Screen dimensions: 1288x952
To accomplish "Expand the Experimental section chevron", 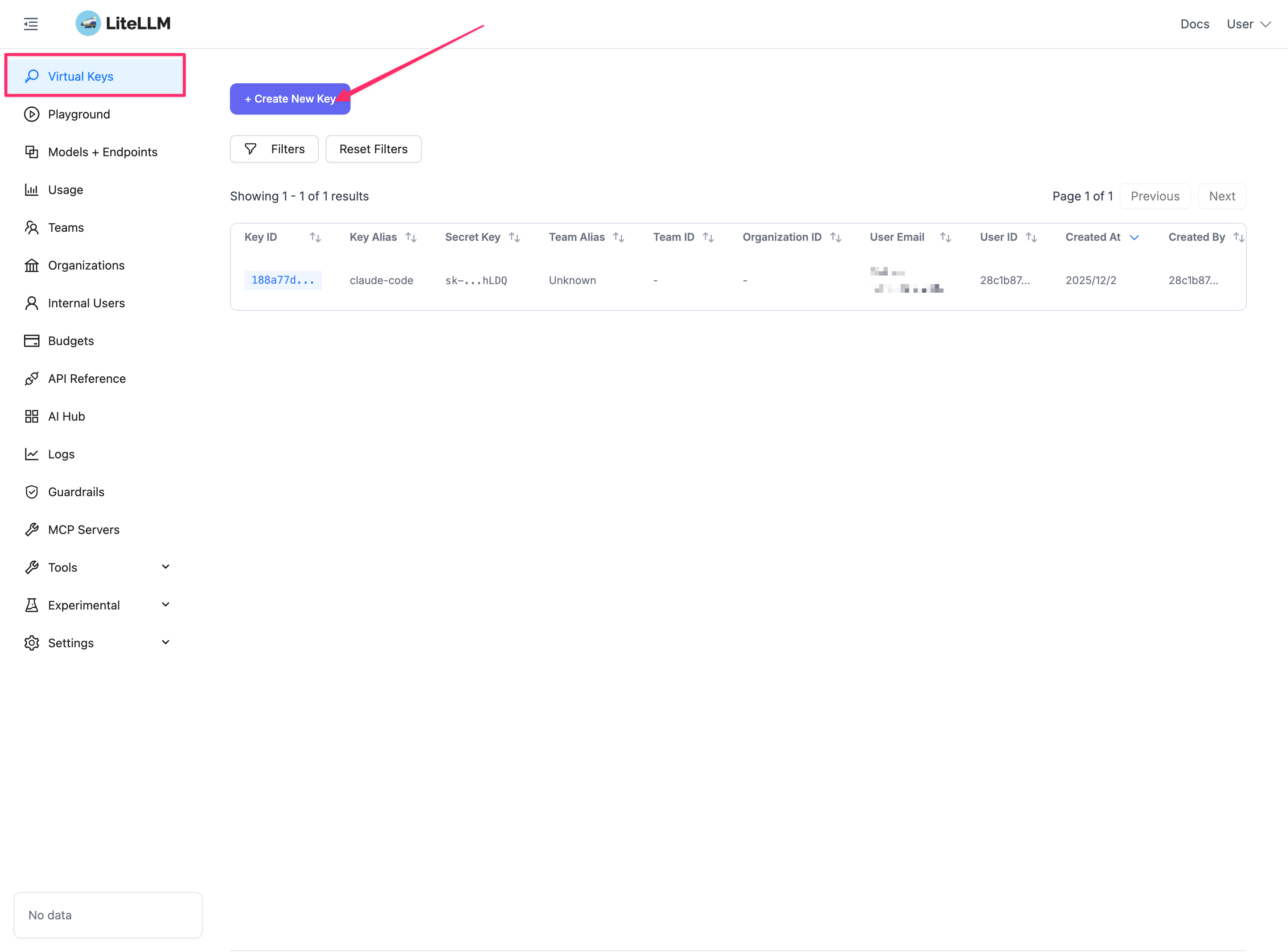I will (165, 604).
